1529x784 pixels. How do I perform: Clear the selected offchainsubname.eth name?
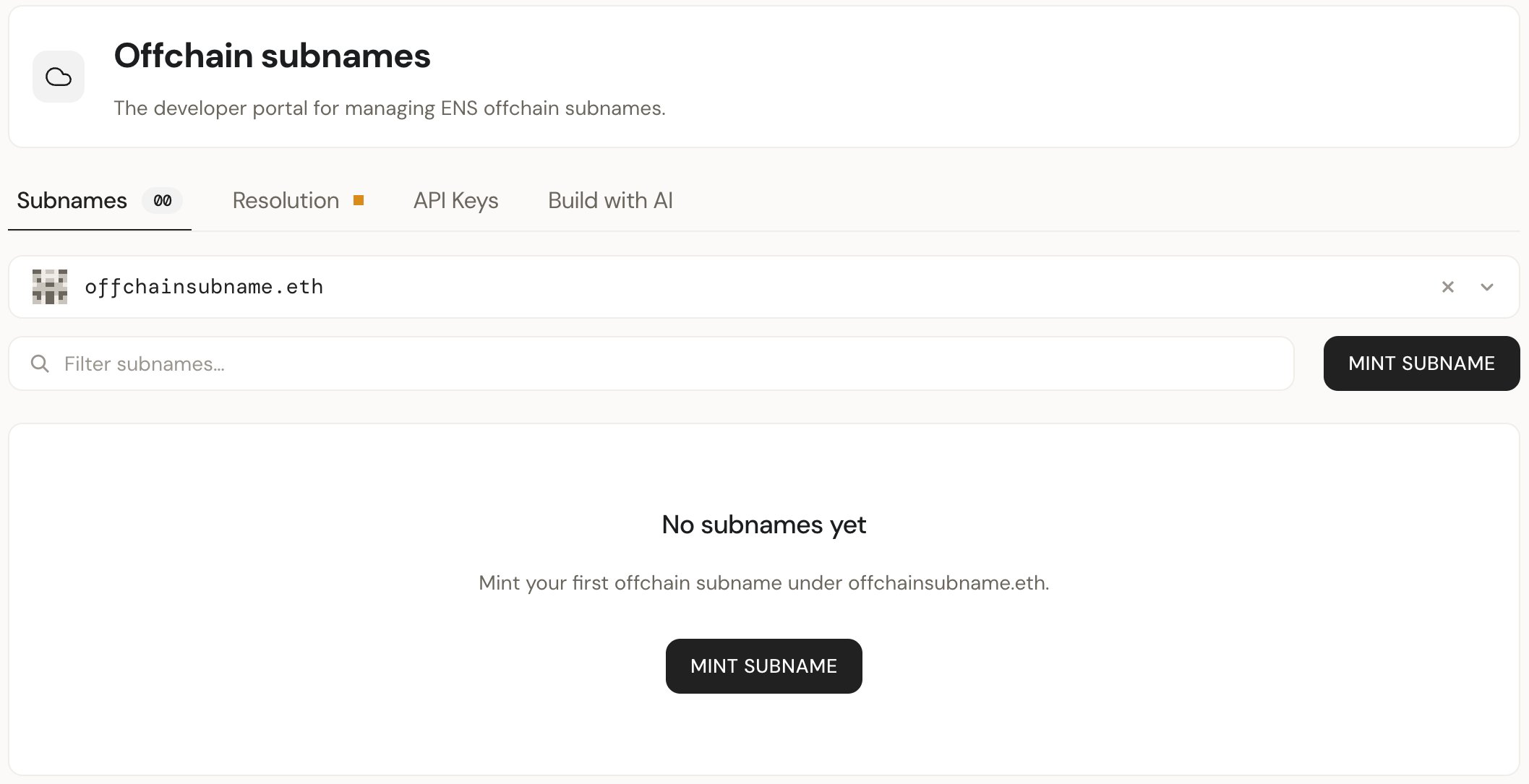click(1447, 287)
